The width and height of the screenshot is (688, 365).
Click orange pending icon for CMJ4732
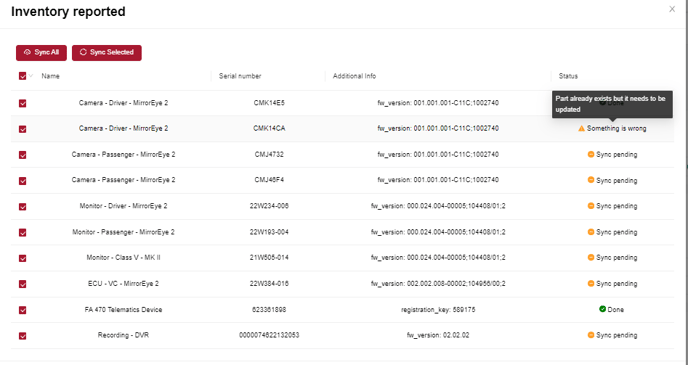591,154
